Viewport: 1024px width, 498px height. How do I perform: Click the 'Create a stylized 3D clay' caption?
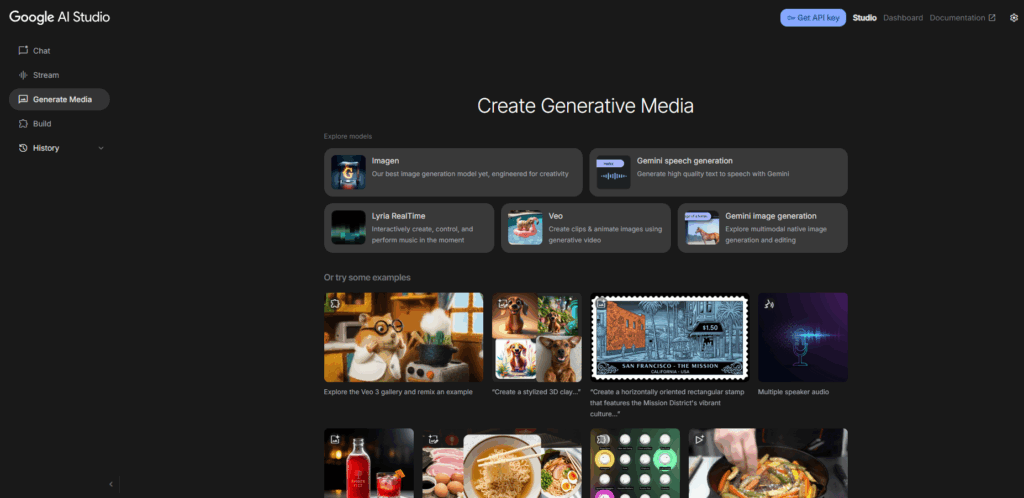pyautogui.click(x=536, y=392)
